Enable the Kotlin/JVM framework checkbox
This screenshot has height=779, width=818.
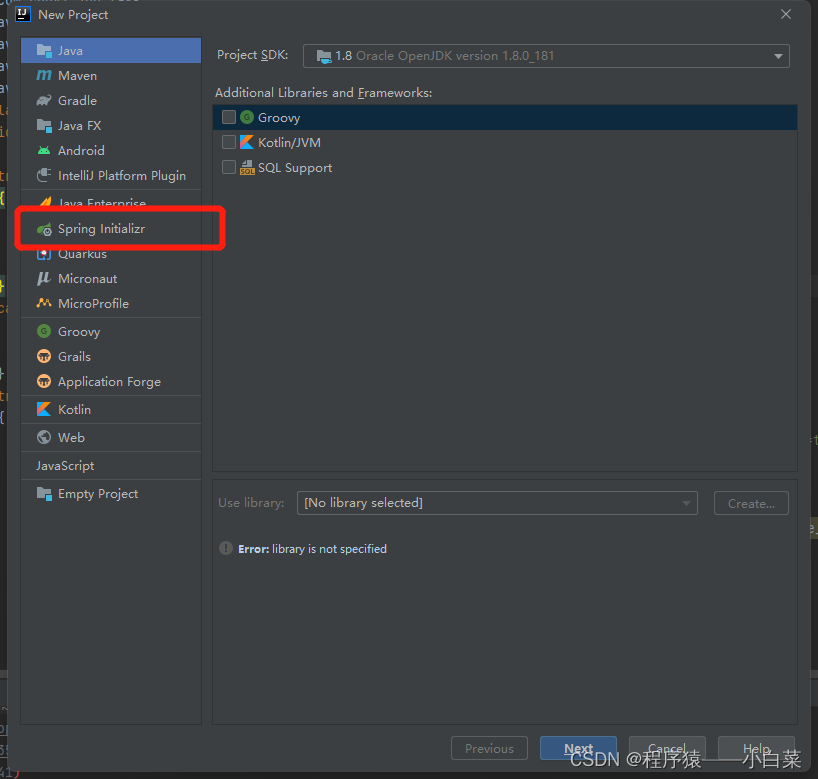pos(228,142)
